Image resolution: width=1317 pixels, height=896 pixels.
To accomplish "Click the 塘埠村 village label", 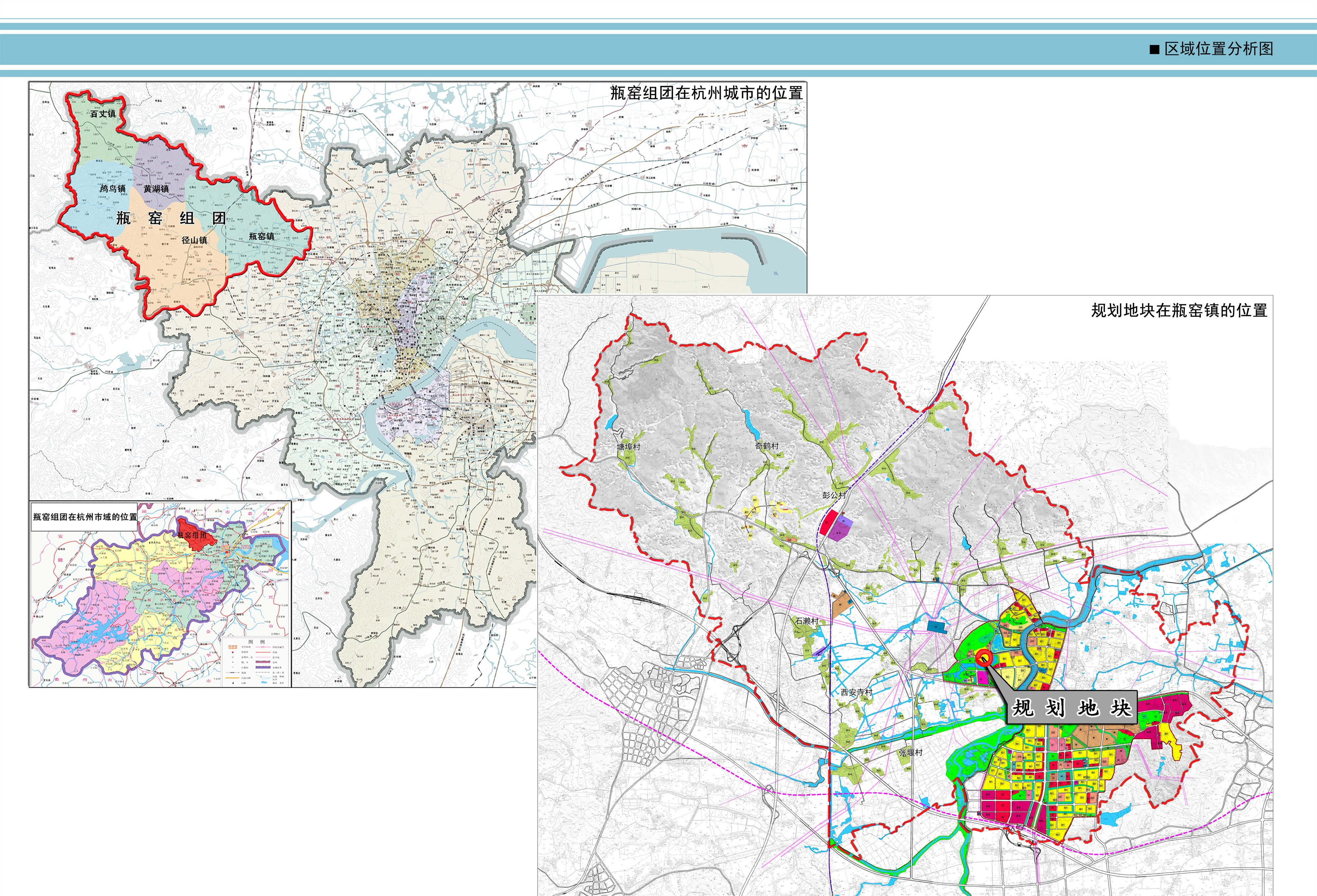I will [628, 447].
